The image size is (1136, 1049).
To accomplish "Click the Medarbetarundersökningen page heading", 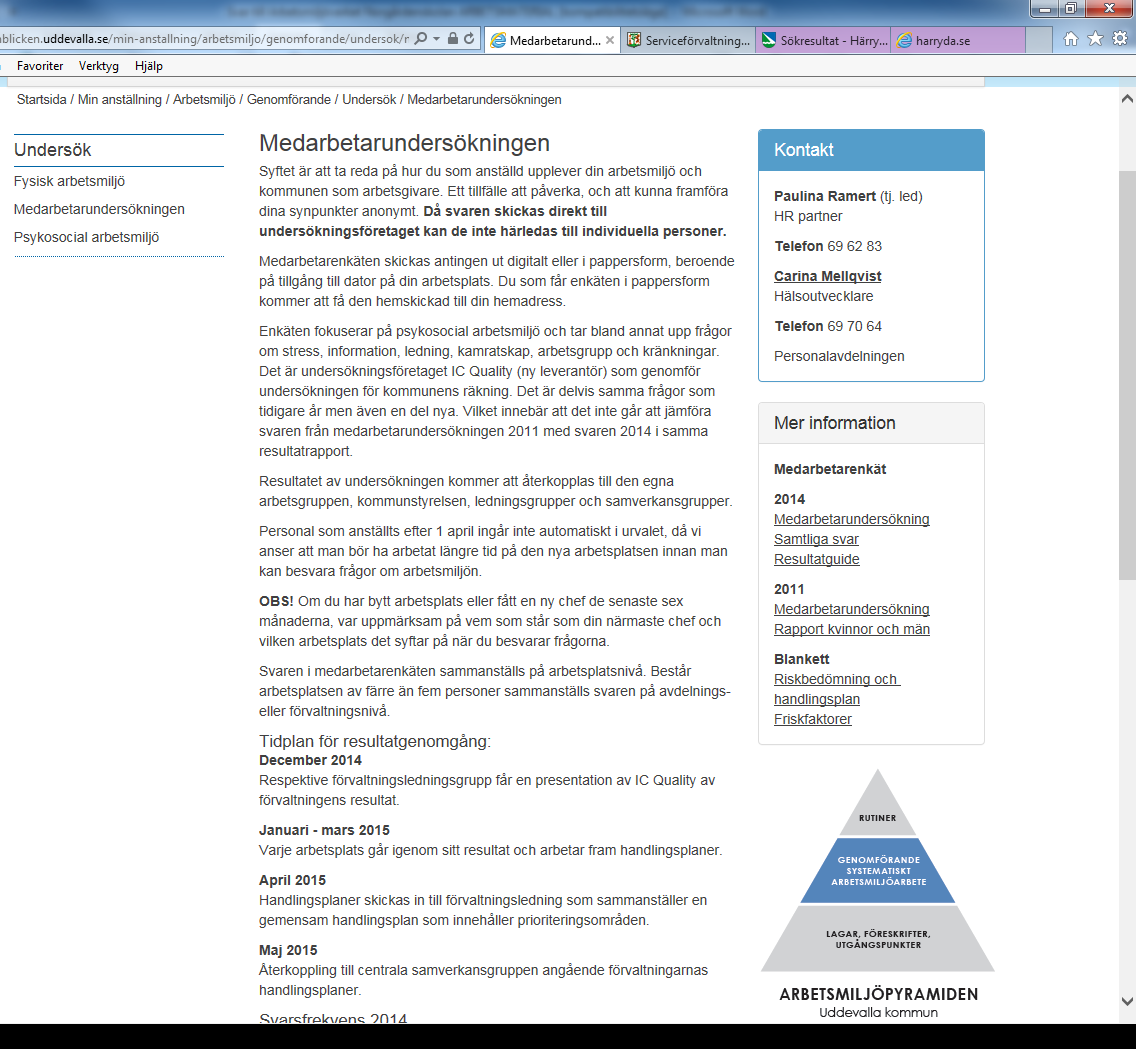I will click(x=404, y=143).
